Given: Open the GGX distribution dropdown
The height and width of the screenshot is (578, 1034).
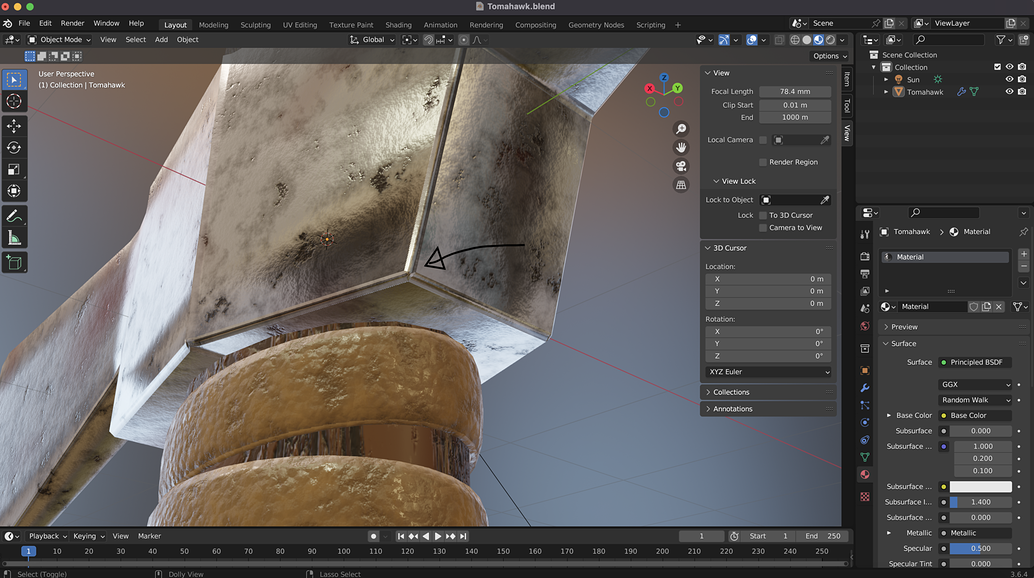Looking at the screenshot, I should [975, 385].
